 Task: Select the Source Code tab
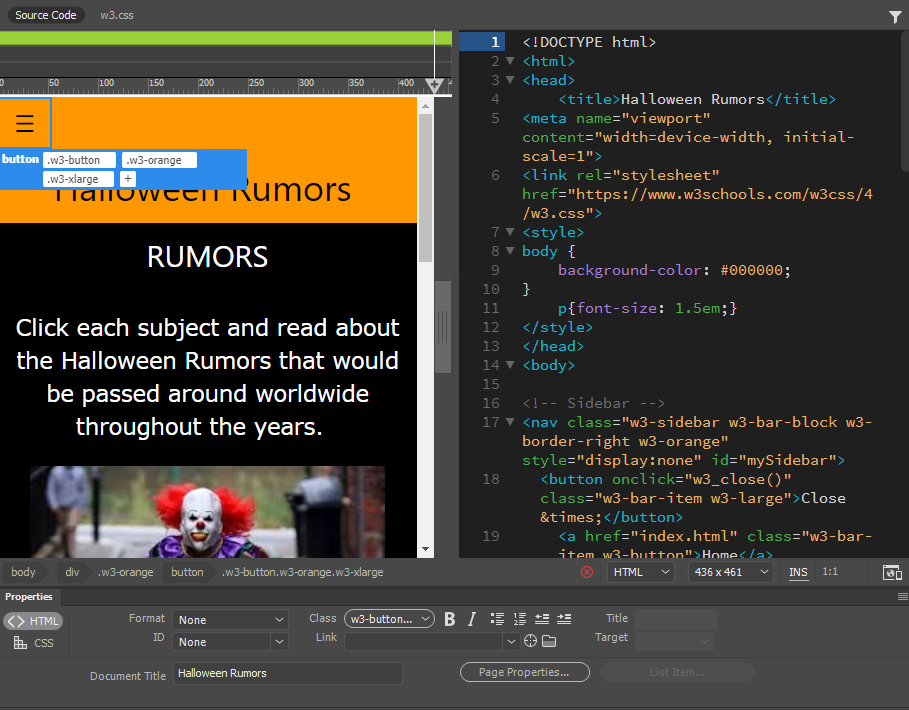coord(45,16)
